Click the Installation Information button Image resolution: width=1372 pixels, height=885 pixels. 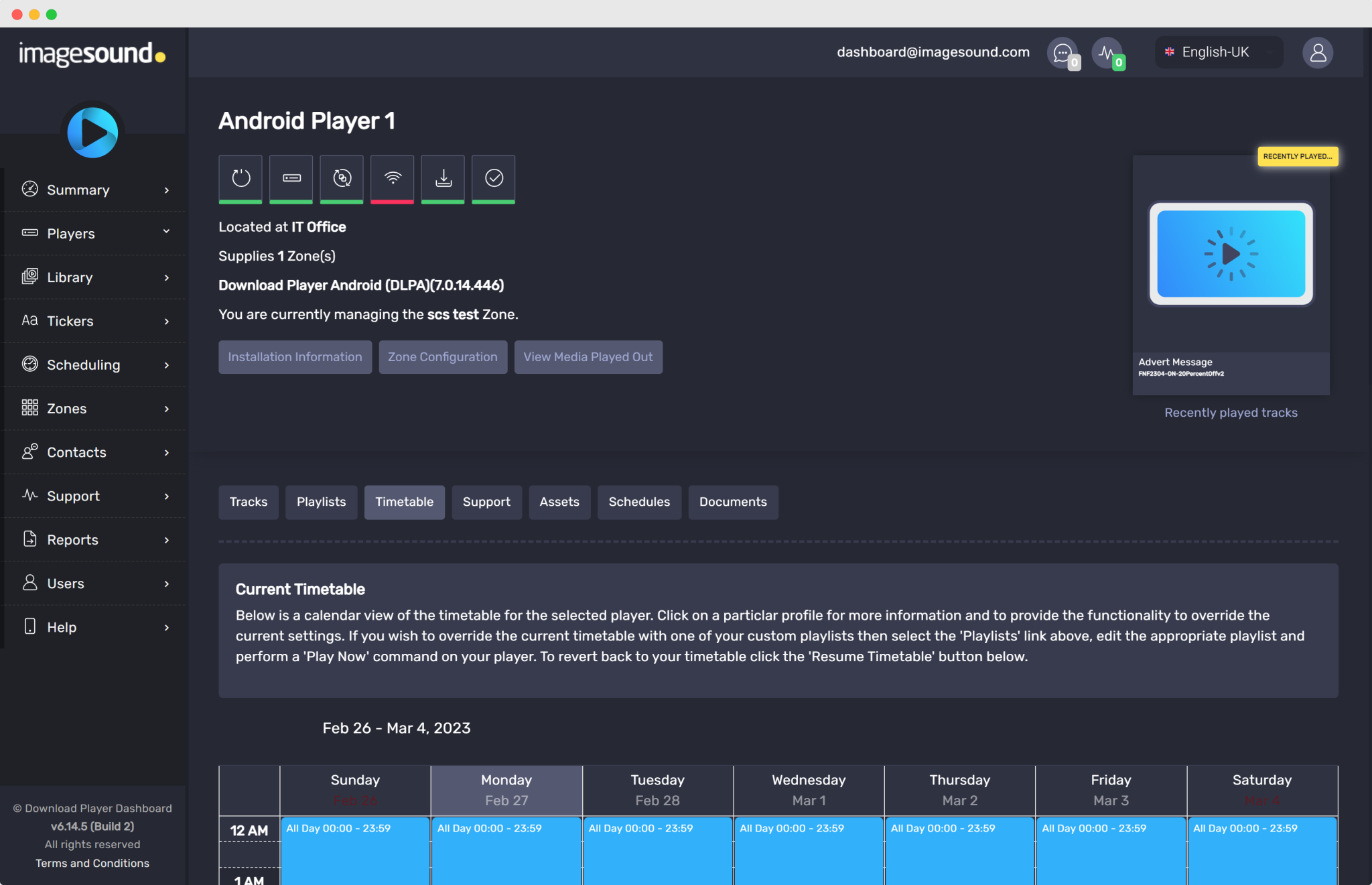tap(295, 357)
